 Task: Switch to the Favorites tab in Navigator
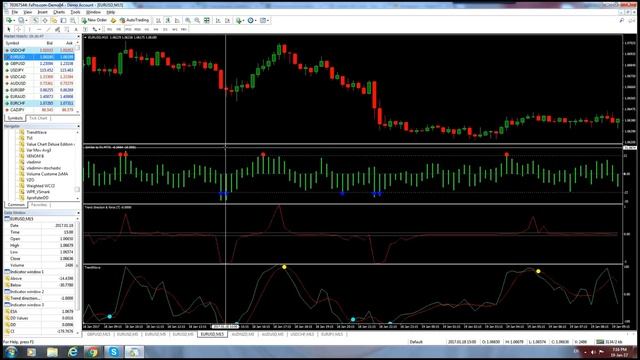click(x=40, y=205)
